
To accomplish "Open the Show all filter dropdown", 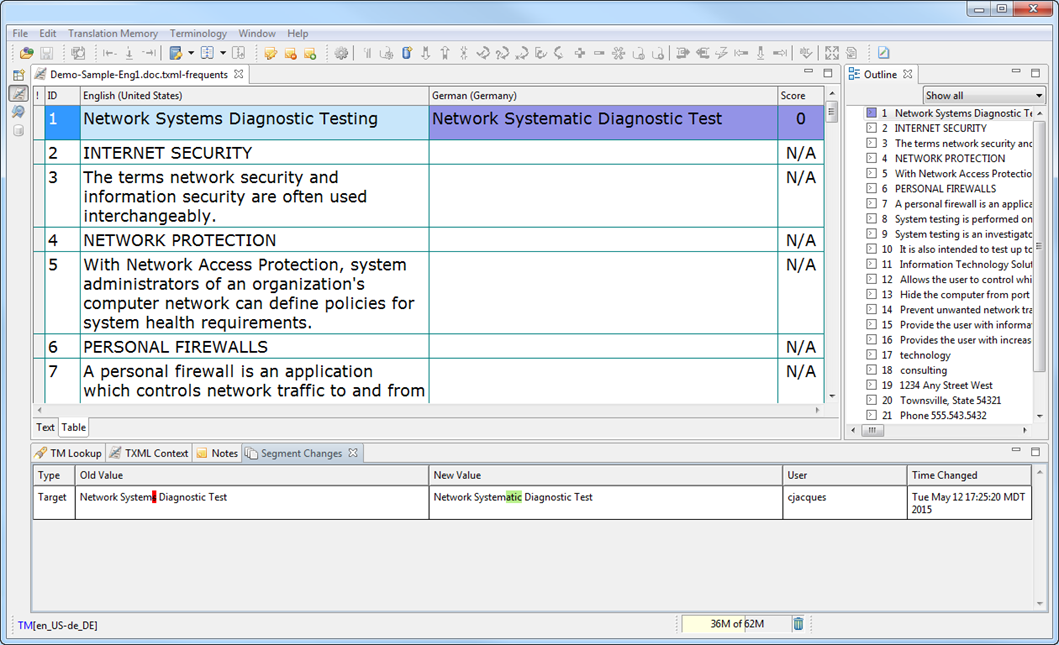I will pos(984,95).
